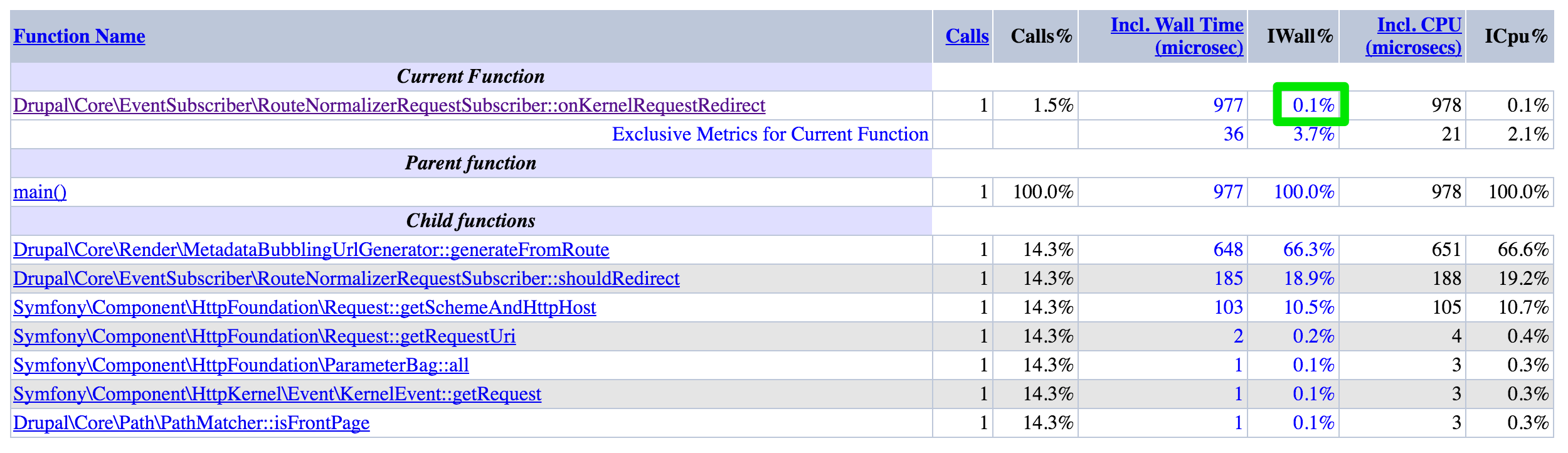Open the Request::getSchemeAndHttpHost function link
This screenshot has width=1568, height=453.
click(x=305, y=307)
